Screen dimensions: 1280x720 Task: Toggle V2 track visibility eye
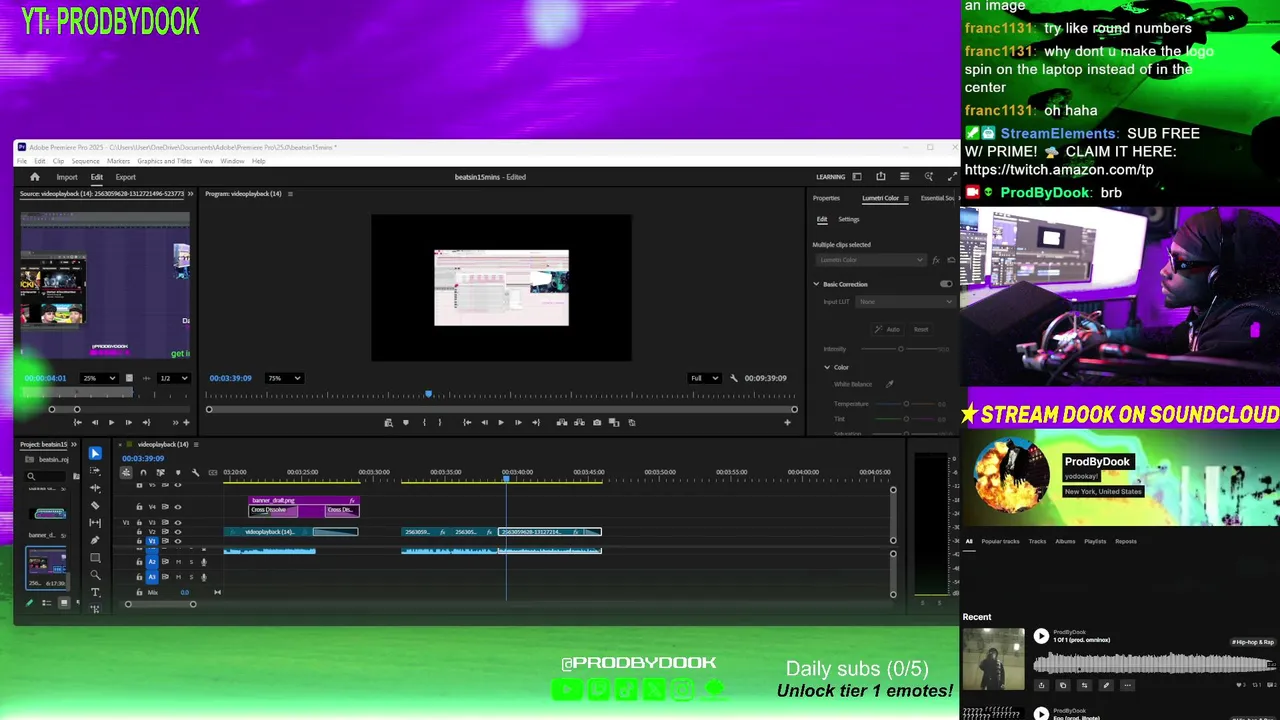[178, 532]
